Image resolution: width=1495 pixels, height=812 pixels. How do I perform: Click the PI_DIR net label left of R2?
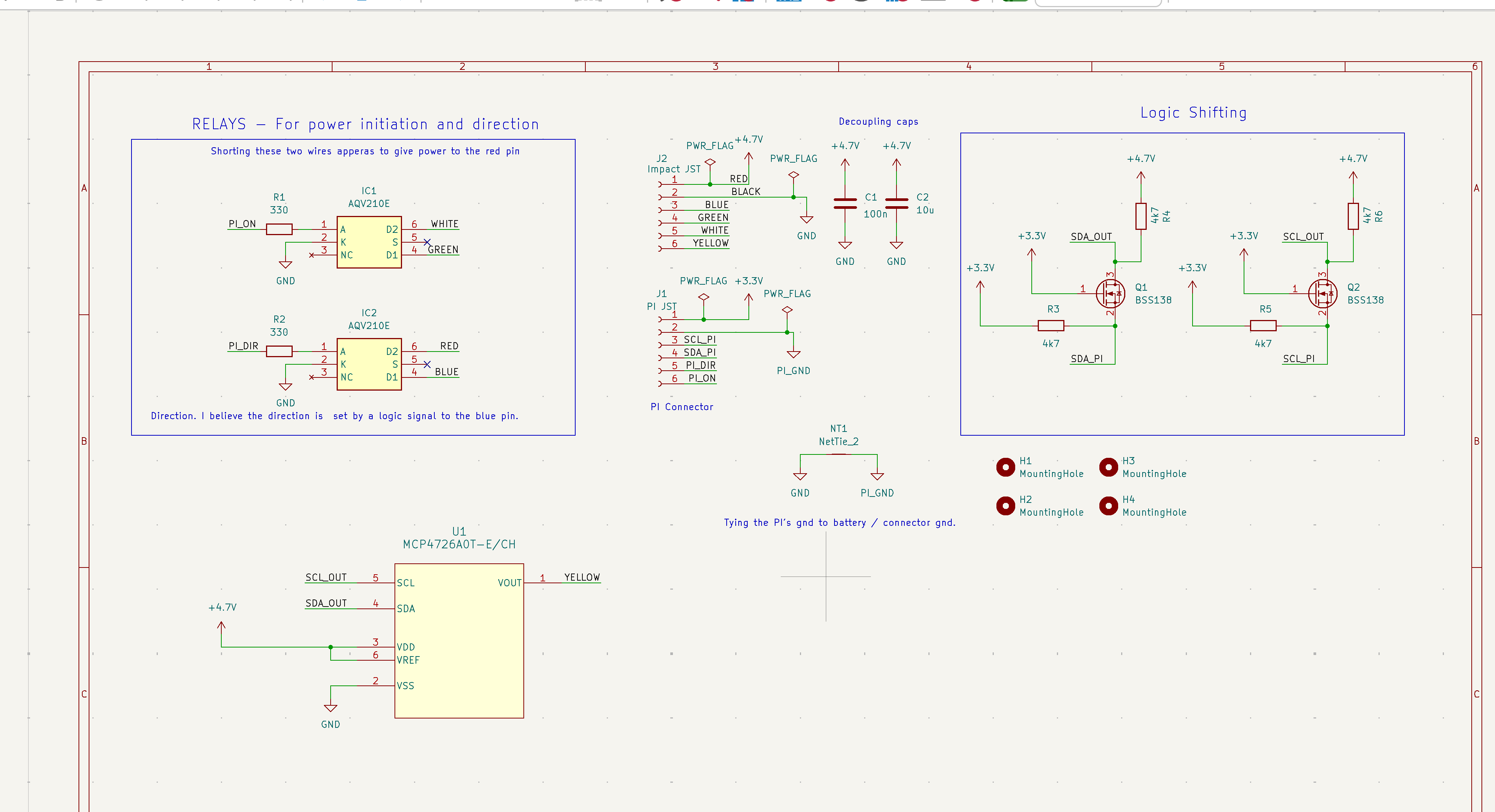point(243,346)
